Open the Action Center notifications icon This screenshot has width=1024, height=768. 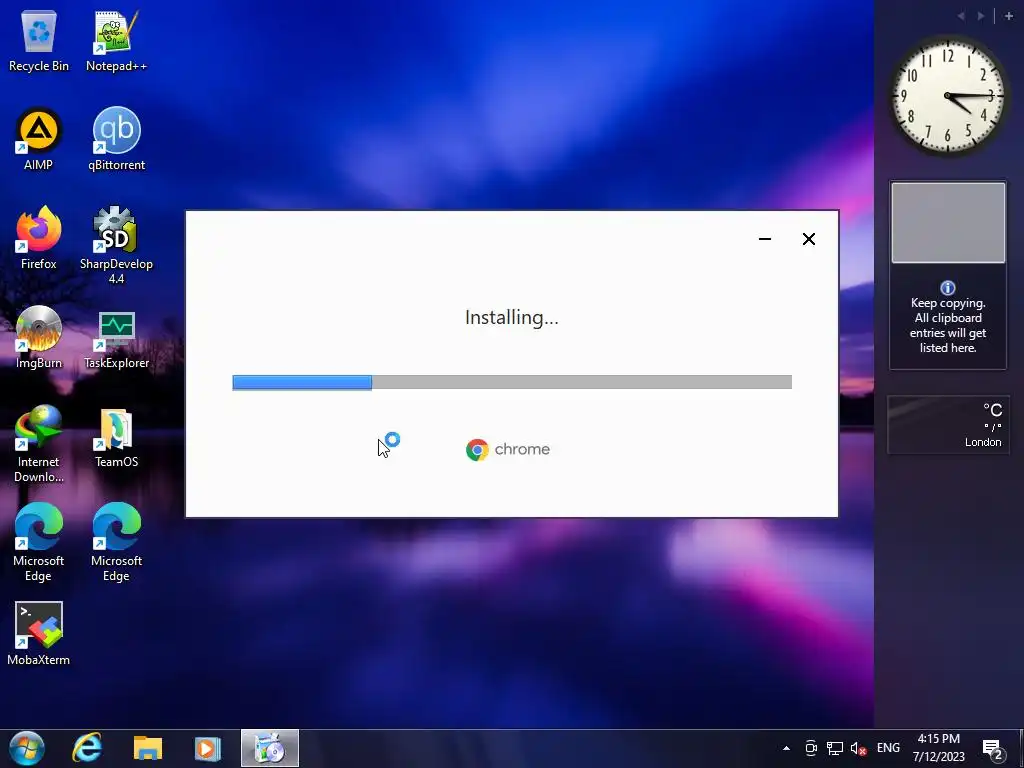coord(993,750)
